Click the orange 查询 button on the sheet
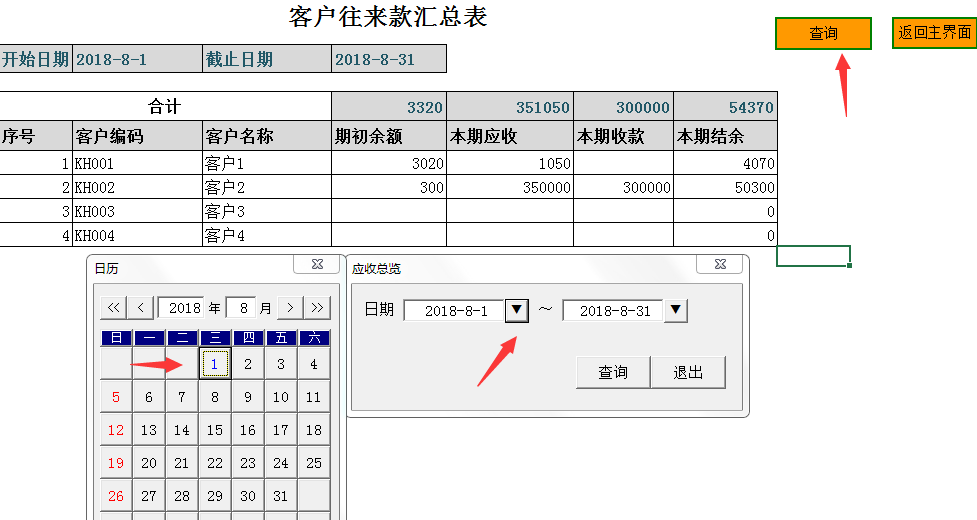The image size is (977, 520). click(823, 34)
